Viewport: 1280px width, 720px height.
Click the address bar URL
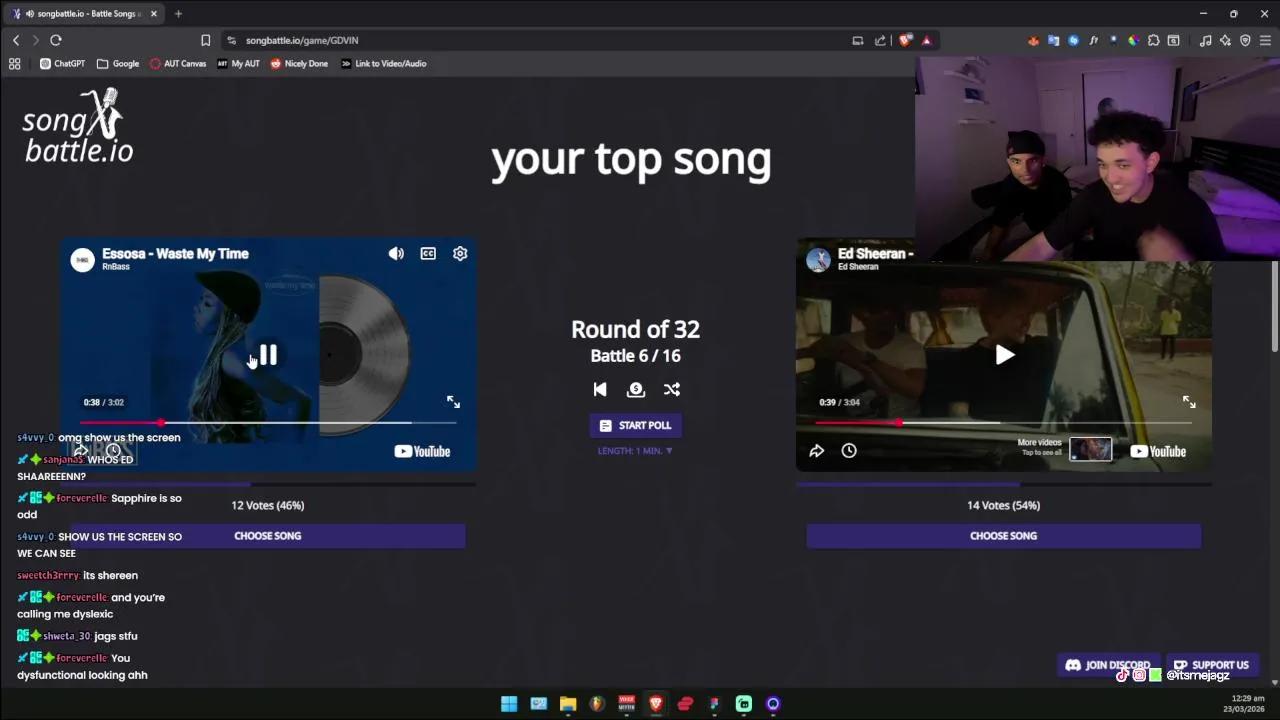coord(302,40)
